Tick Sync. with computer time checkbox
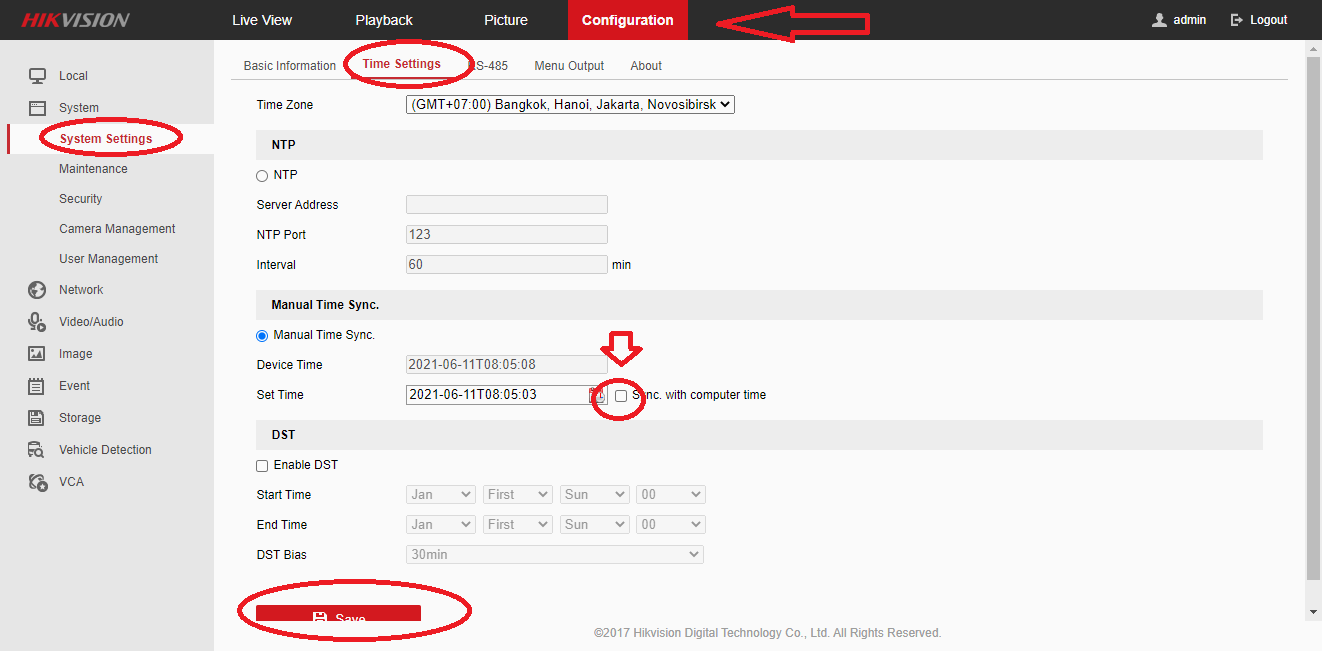The image size is (1322, 651). pos(621,396)
